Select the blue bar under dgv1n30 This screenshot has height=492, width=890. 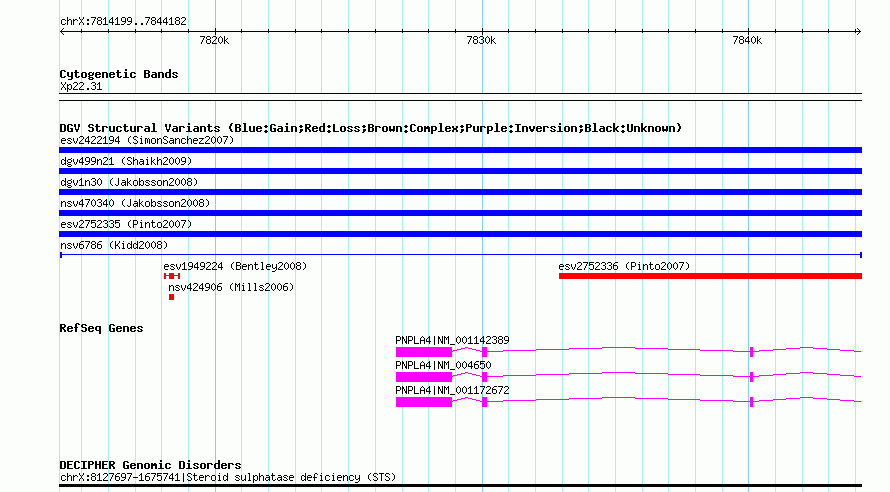[460, 192]
